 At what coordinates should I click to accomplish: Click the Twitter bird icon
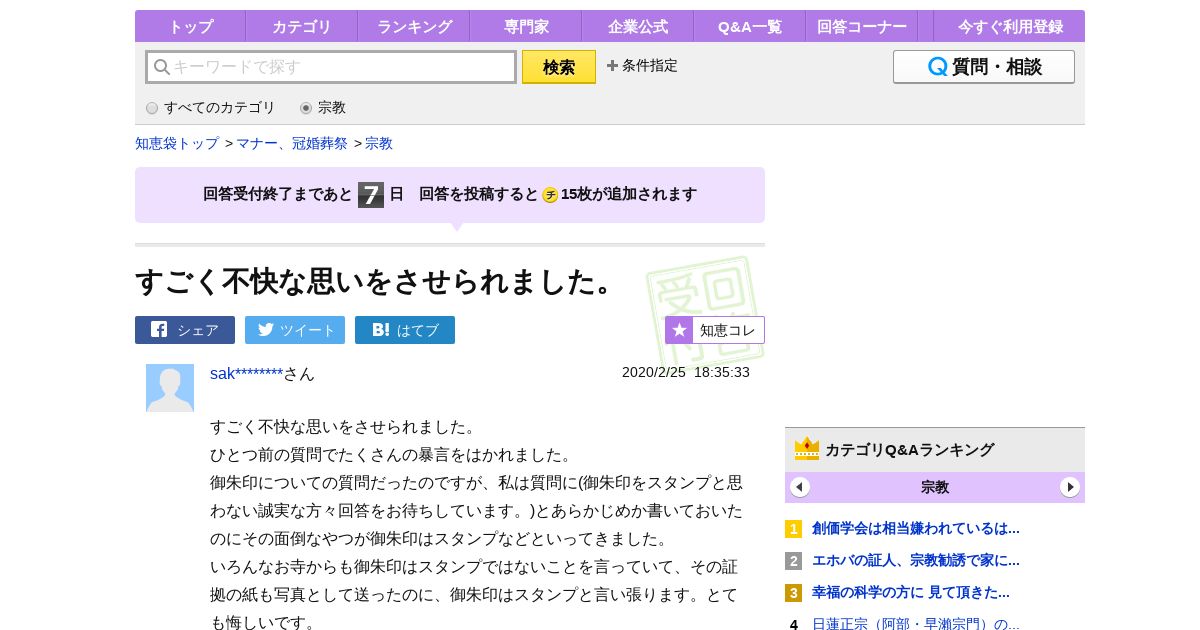coord(266,330)
